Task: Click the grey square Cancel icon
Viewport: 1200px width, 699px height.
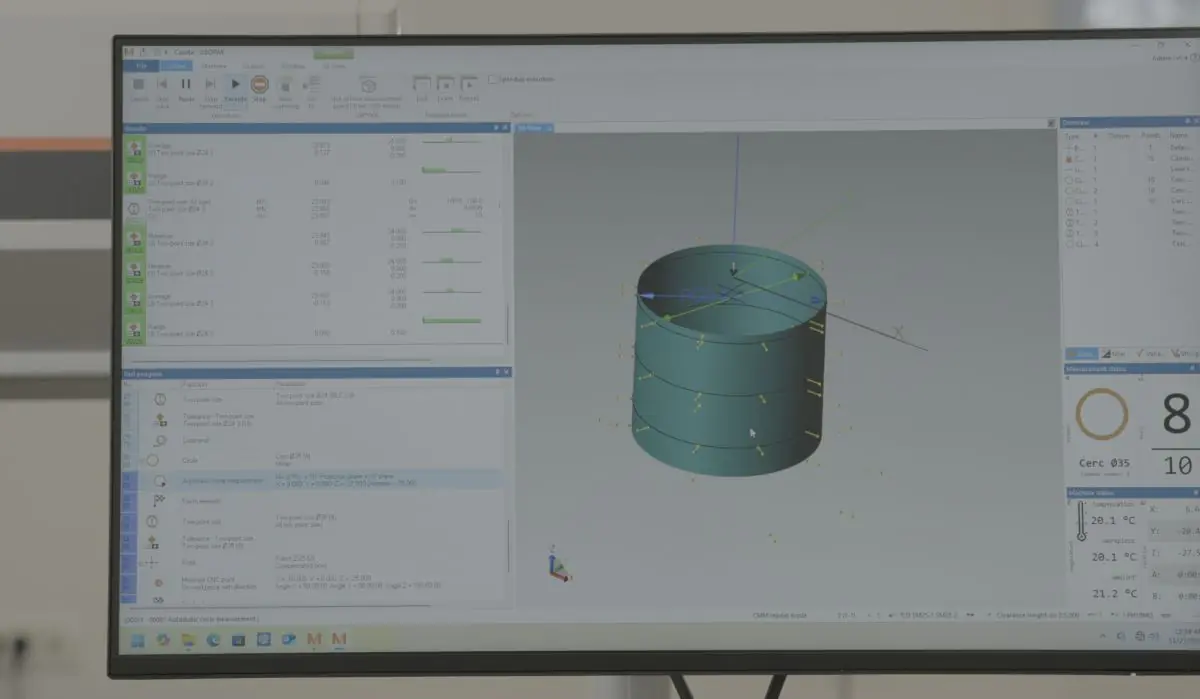Action: pyautogui.click(x=138, y=85)
